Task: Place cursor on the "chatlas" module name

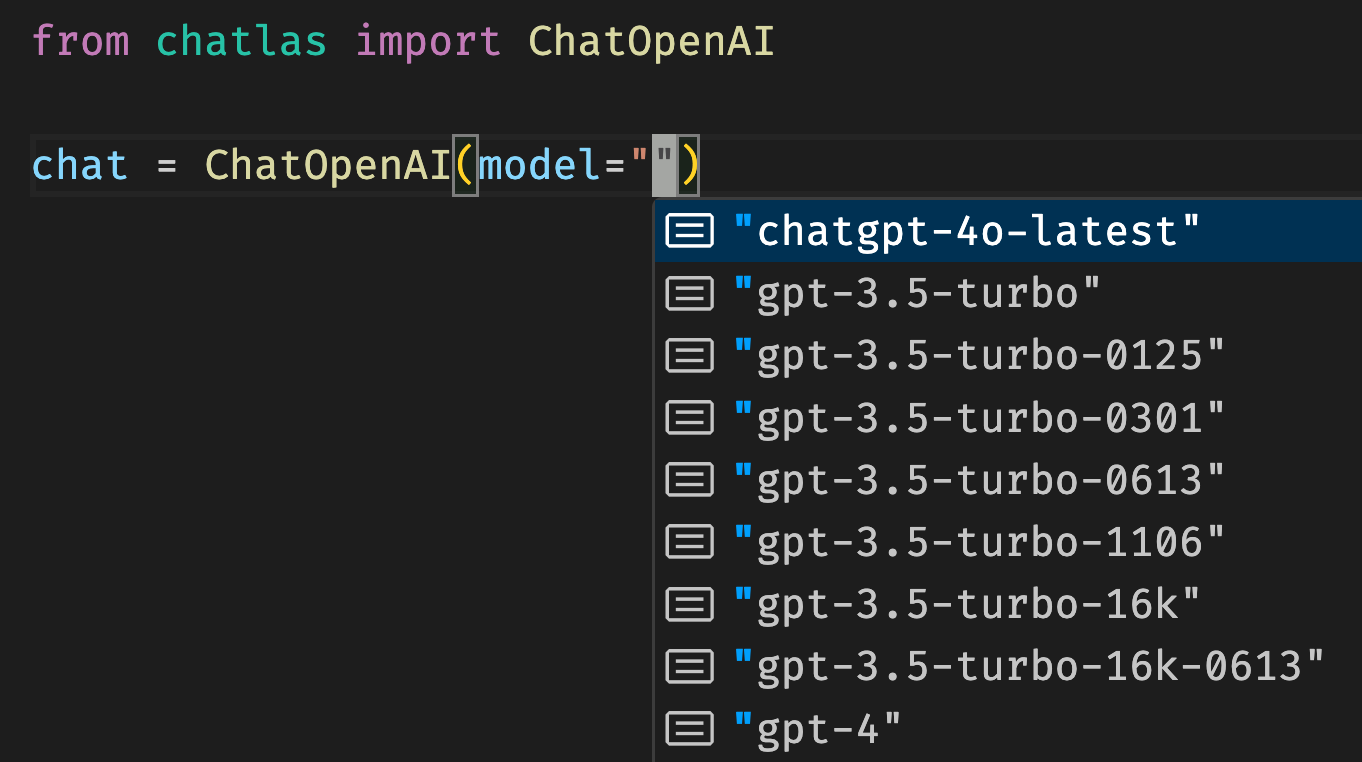Action: 241,42
